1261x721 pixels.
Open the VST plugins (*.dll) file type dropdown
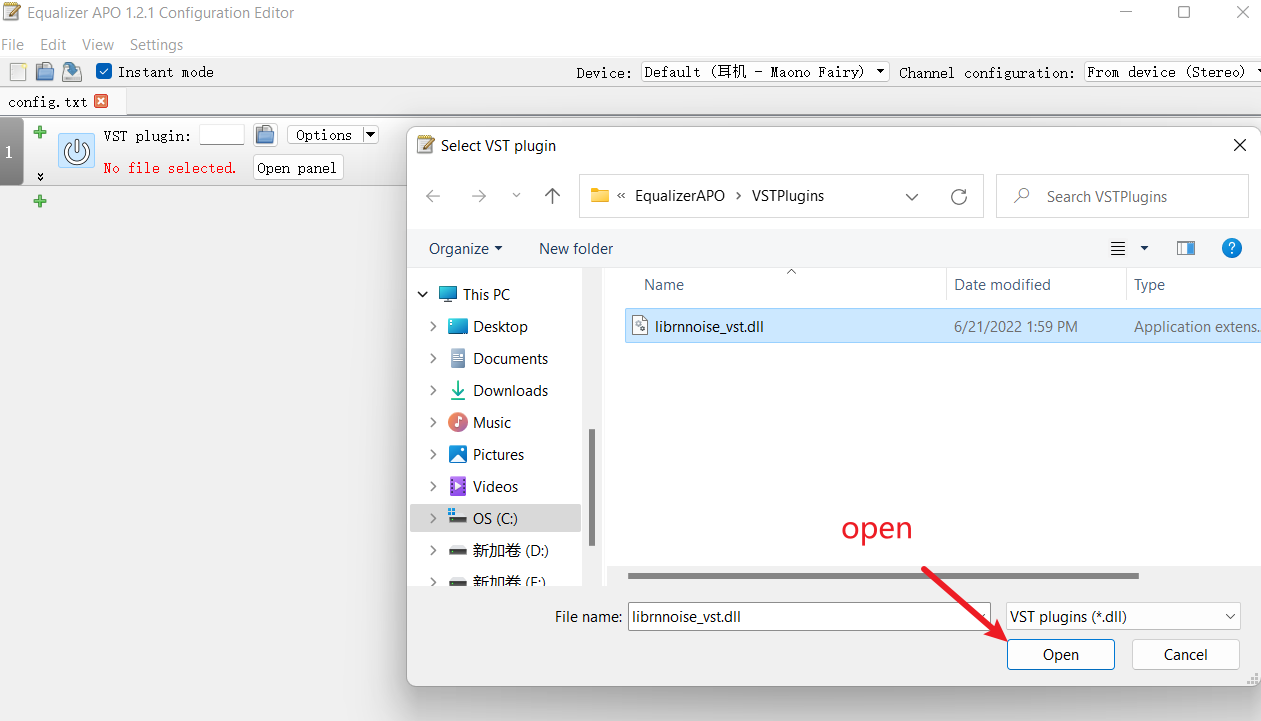coord(1123,617)
